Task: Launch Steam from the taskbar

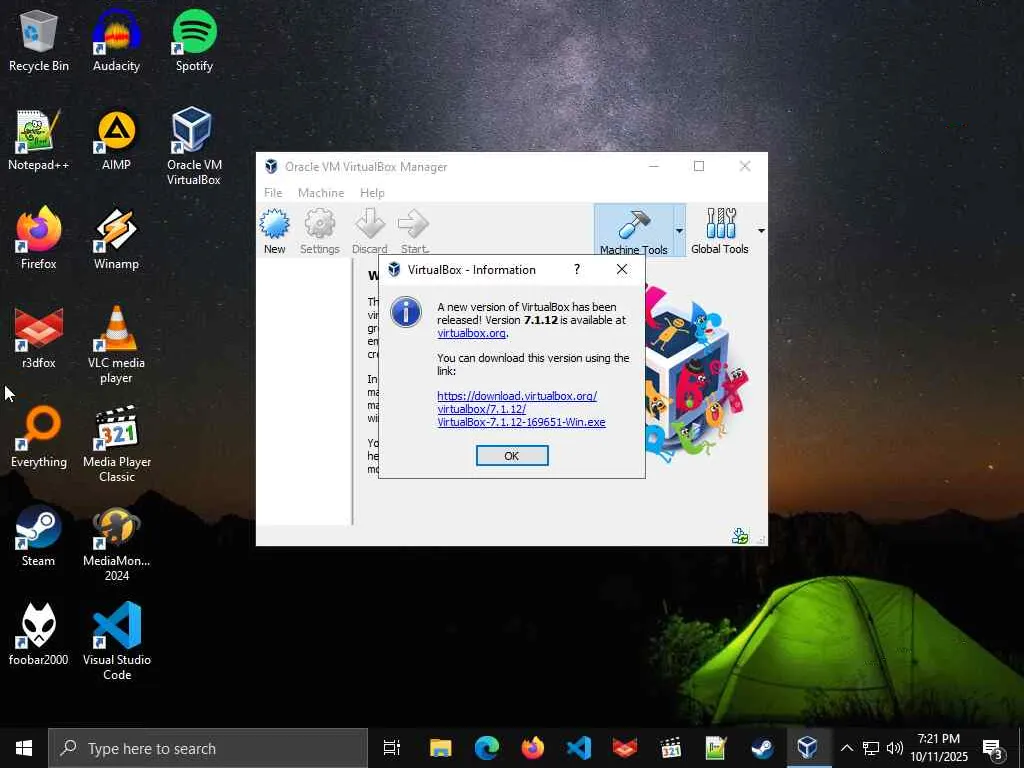Action: [x=762, y=748]
